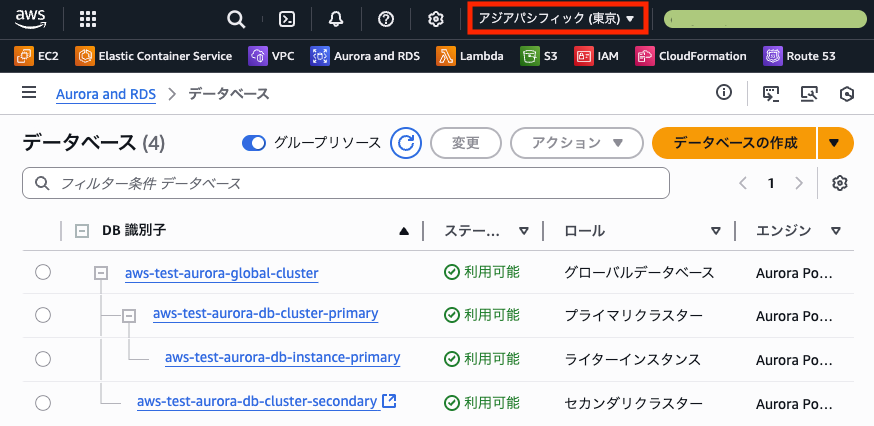The height and width of the screenshot is (426, 874).
Task: Open aws-test-aurora-db-instance-primary link
Action: [x=283, y=357]
